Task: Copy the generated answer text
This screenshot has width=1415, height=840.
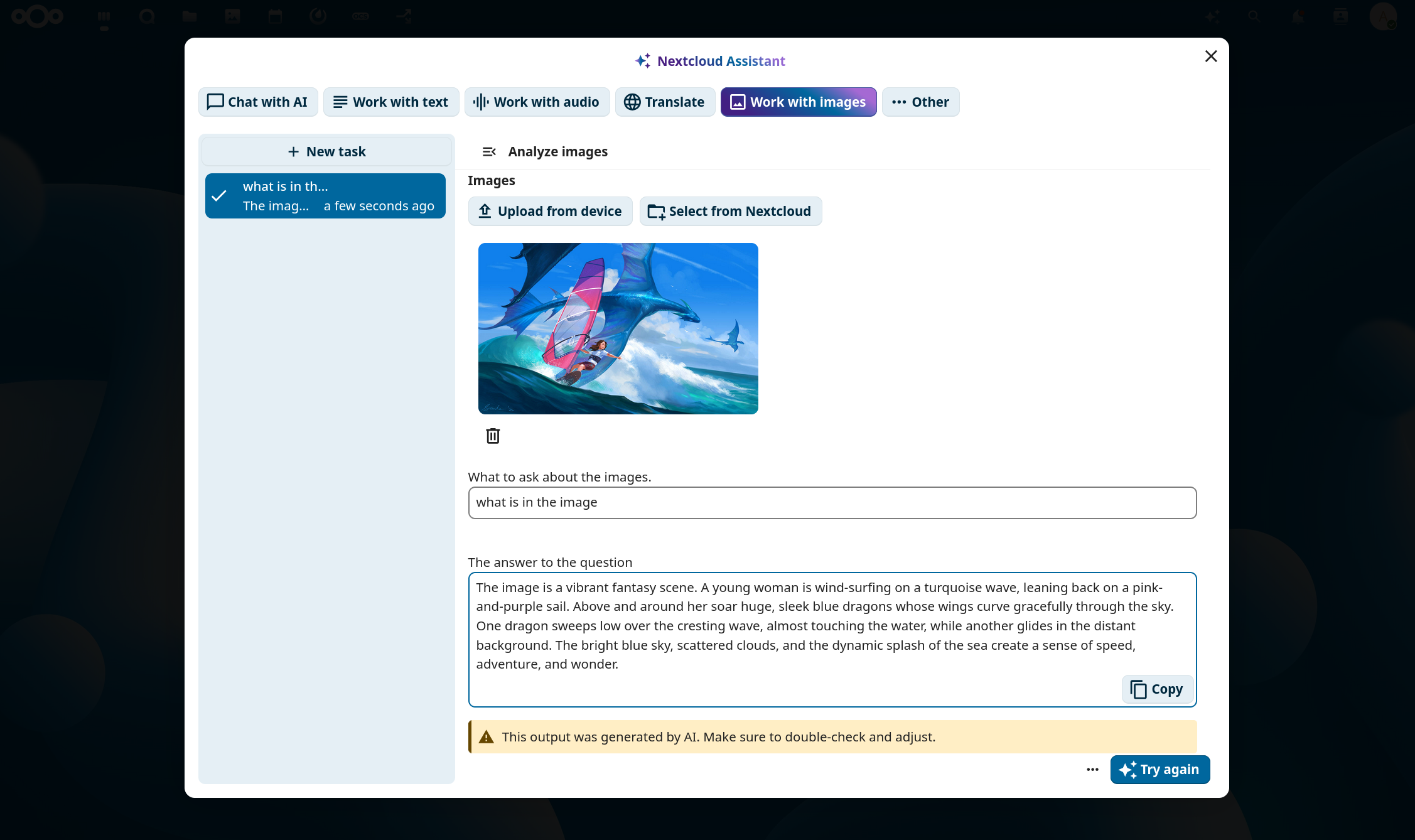Action: tap(1157, 689)
